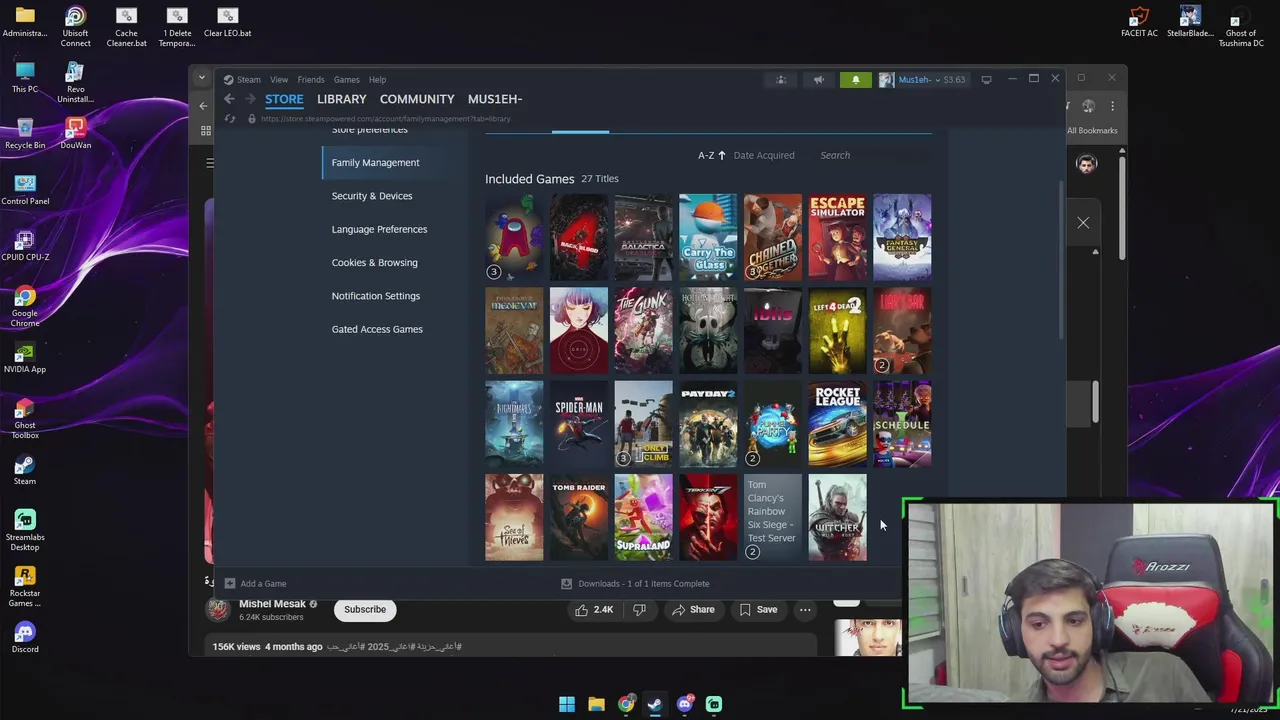Open Security & Devices settings
1280x720 pixels.
372,196
